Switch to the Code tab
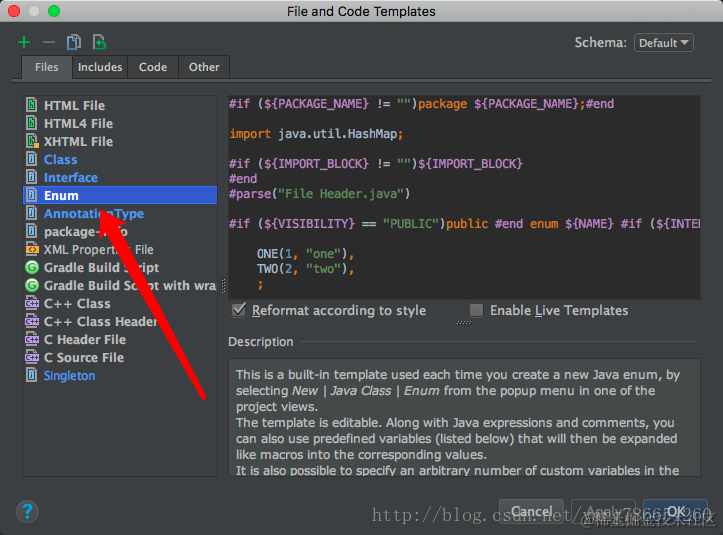The image size is (723, 535). (x=153, y=67)
